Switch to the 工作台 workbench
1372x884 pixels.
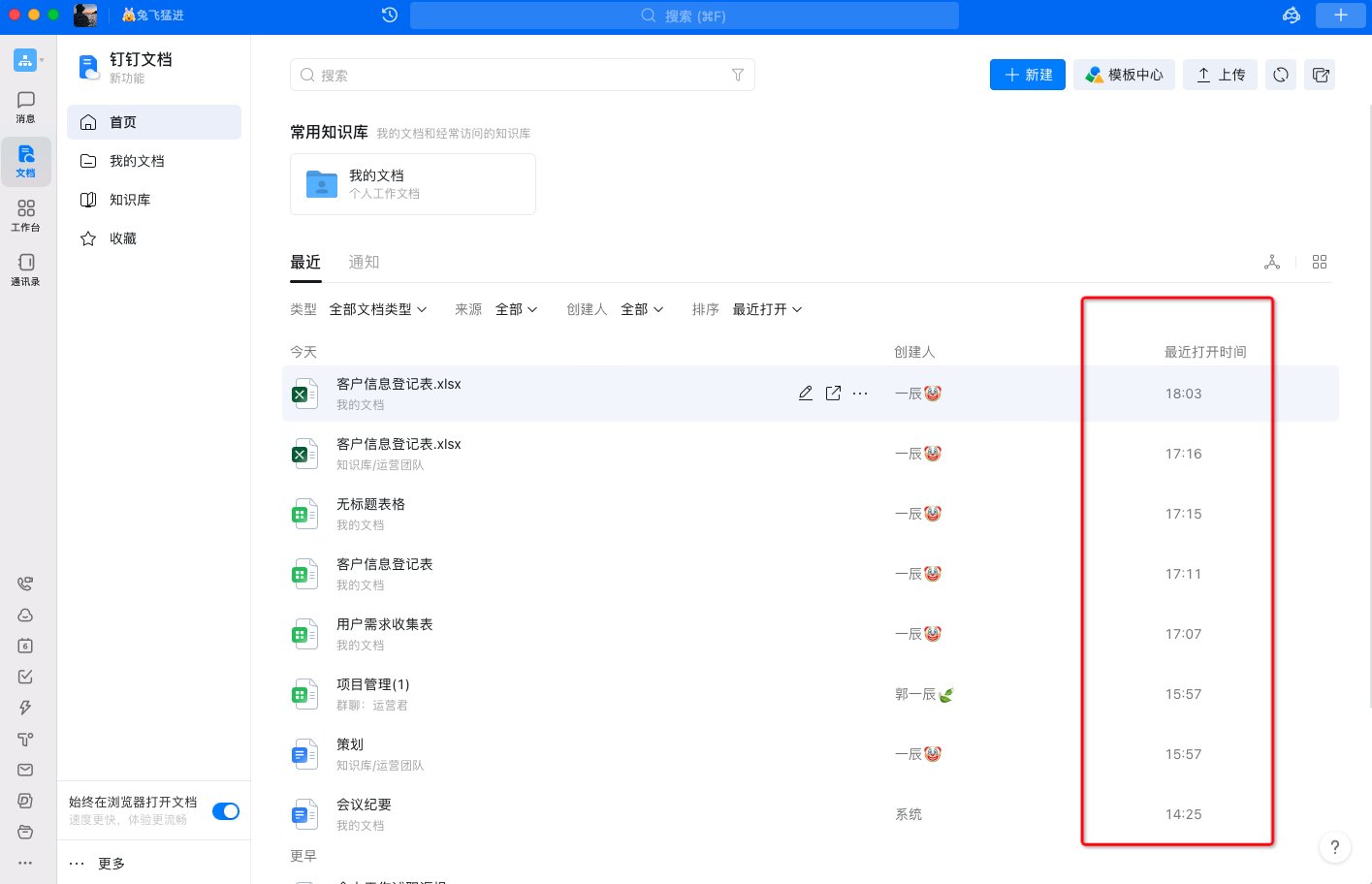(x=26, y=215)
